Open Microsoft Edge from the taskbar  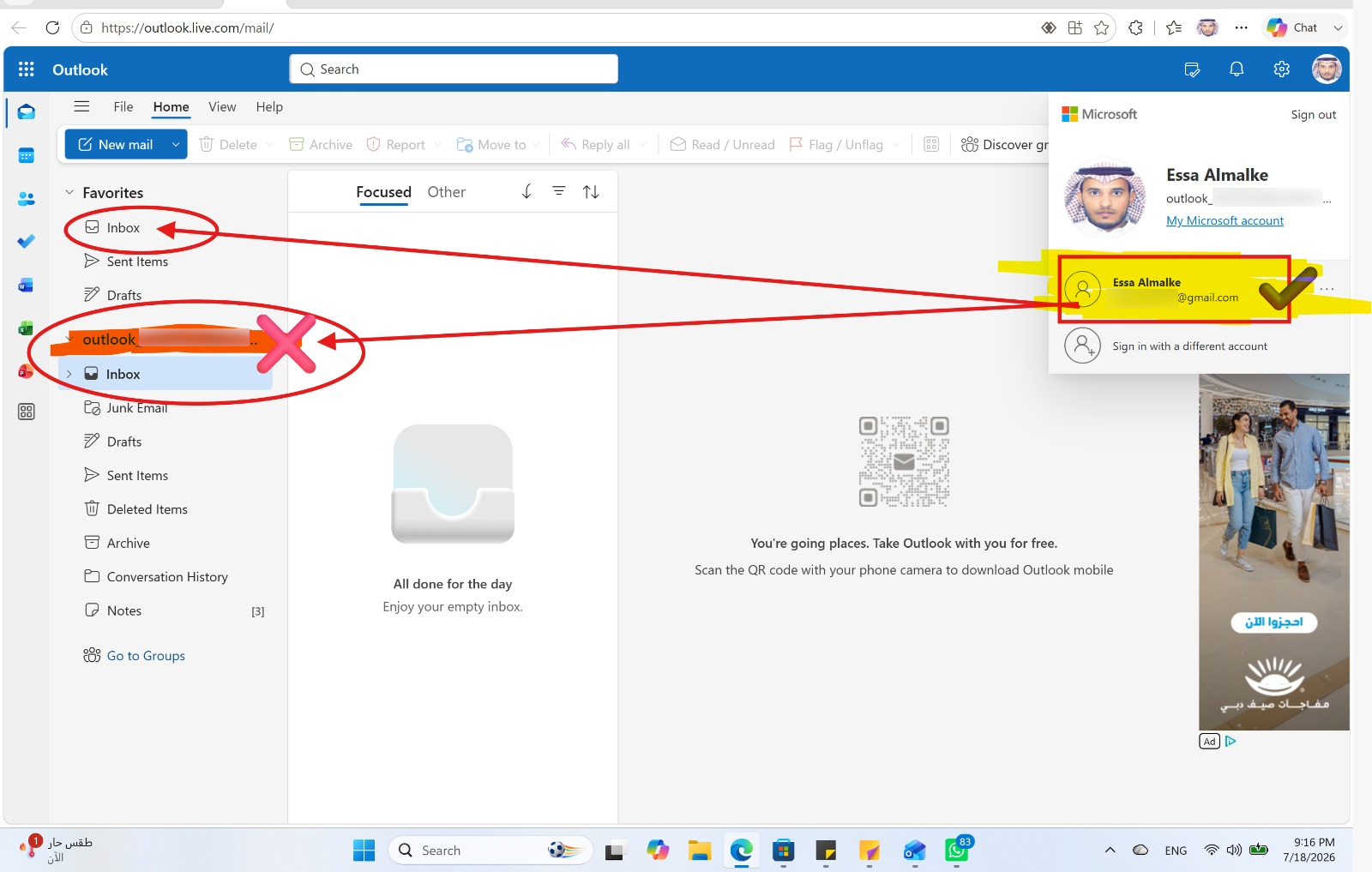pos(742,851)
